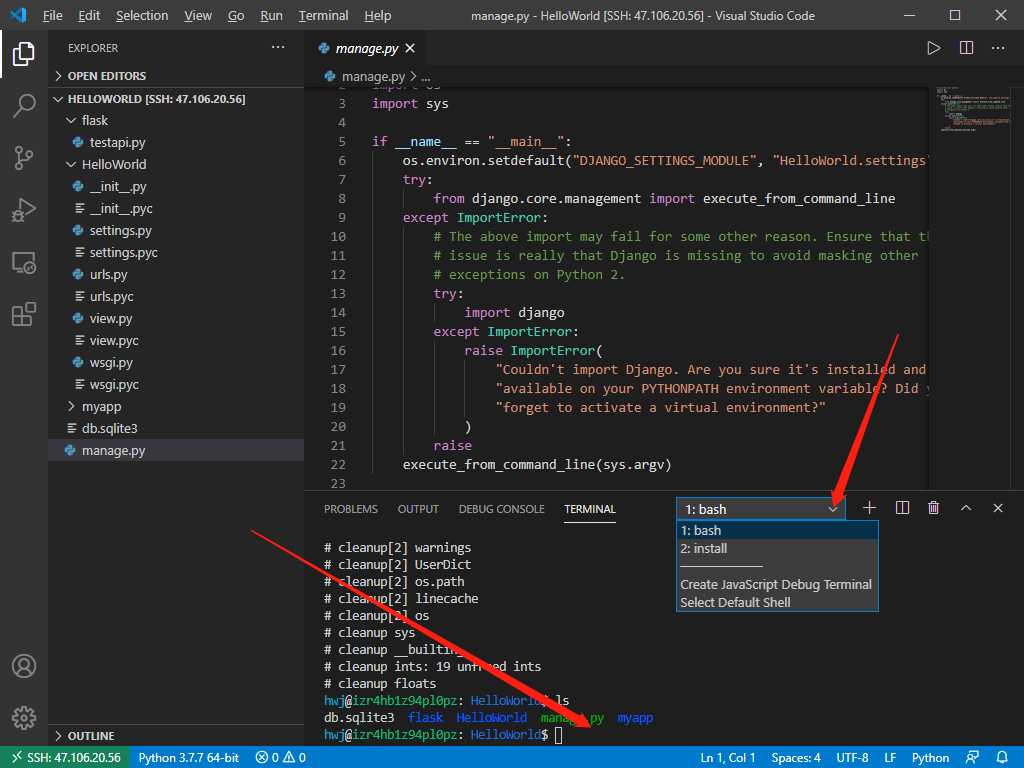Open the Manage gear icon
The width and height of the screenshot is (1024, 768).
point(24,718)
